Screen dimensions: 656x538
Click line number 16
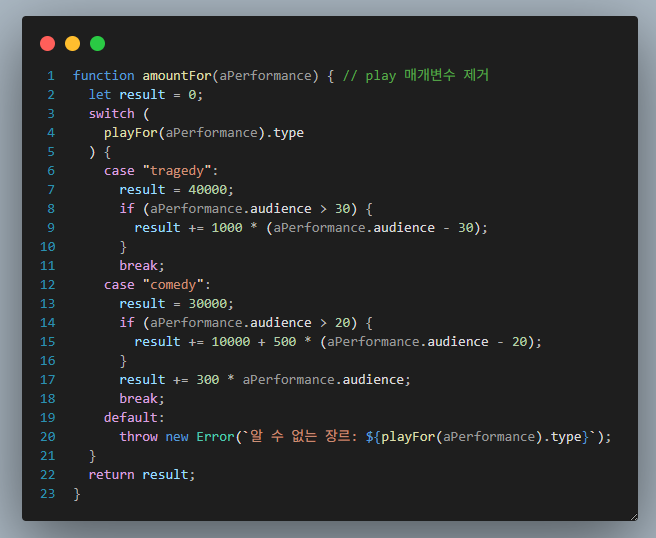point(47,361)
